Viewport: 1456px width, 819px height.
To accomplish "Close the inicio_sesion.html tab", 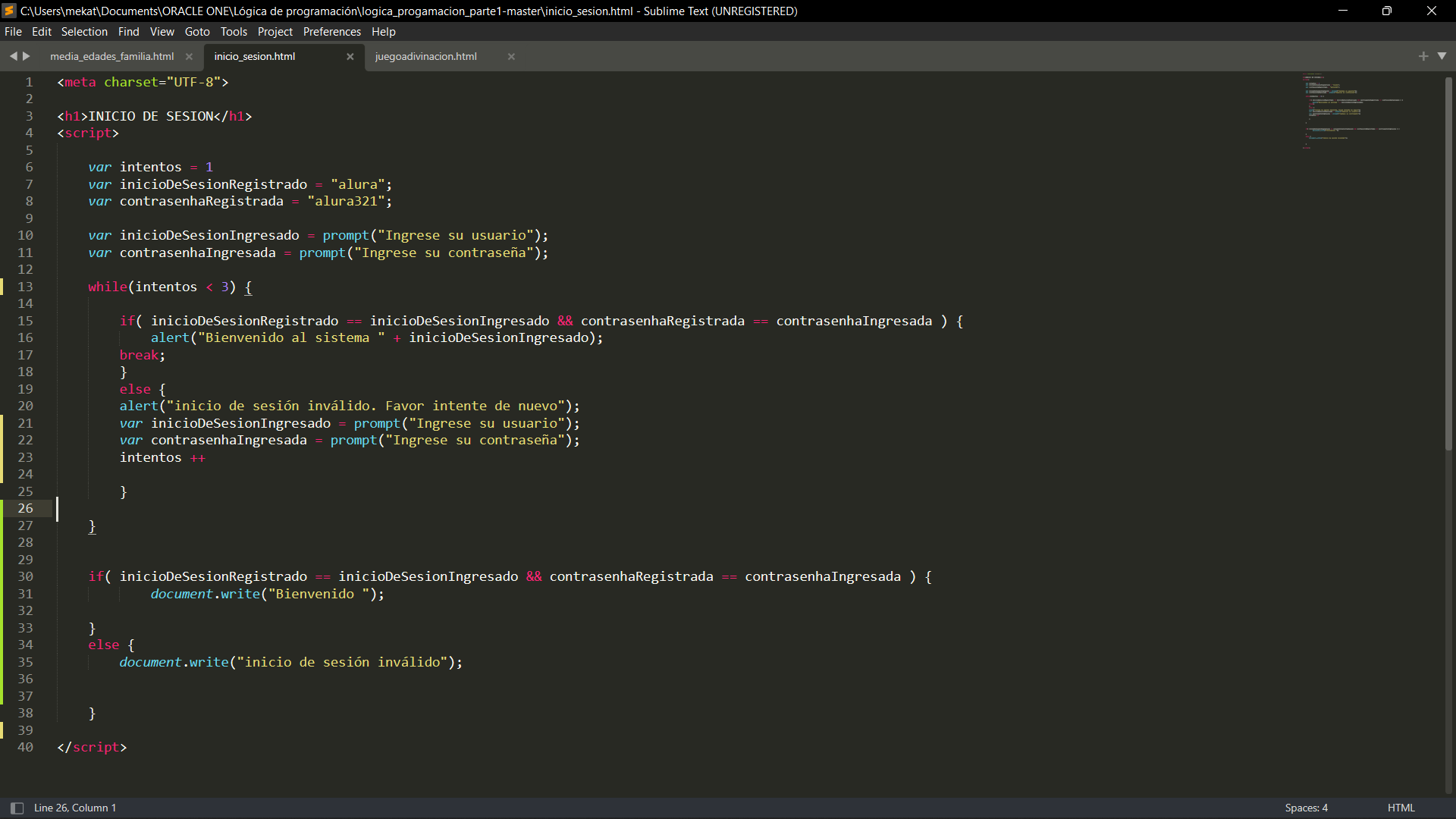I will 350,57.
